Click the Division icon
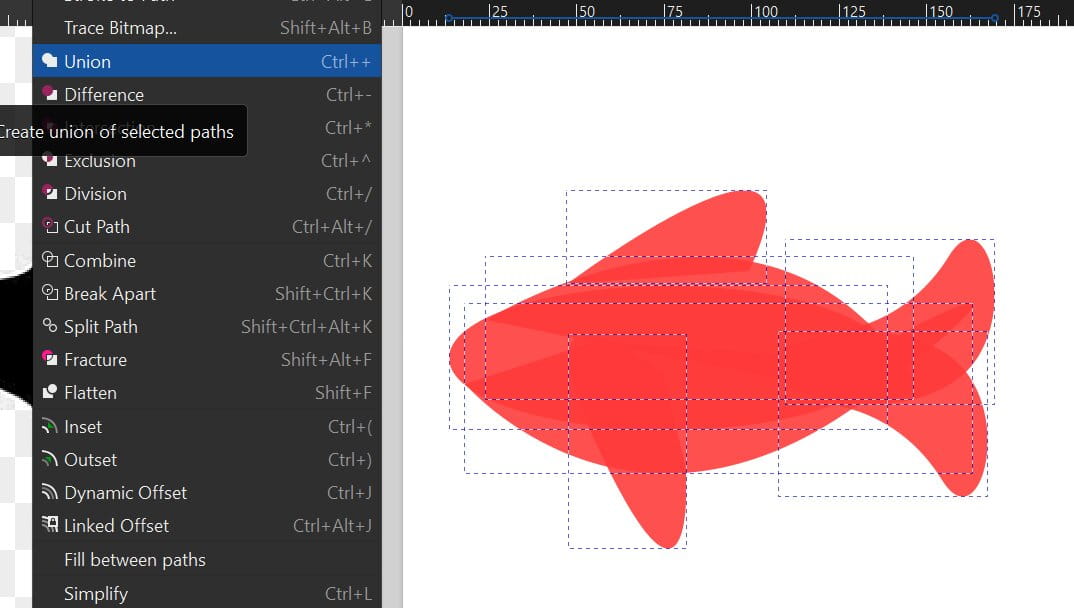 (49, 192)
